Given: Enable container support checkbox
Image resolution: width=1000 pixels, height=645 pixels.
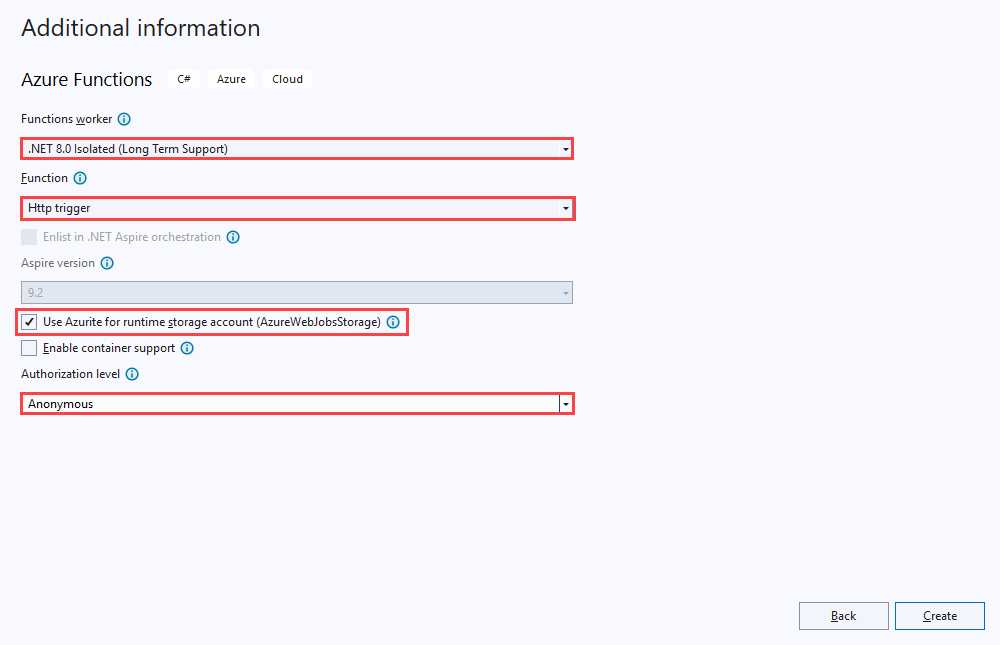Looking at the screenshot, I should [x=29, y=348].
